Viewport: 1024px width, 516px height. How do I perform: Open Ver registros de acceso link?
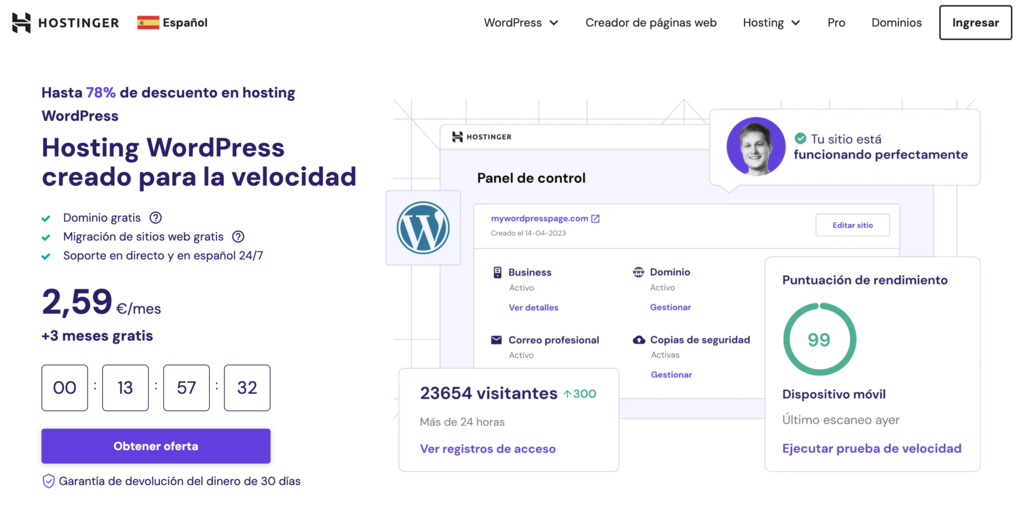(488, 449)
